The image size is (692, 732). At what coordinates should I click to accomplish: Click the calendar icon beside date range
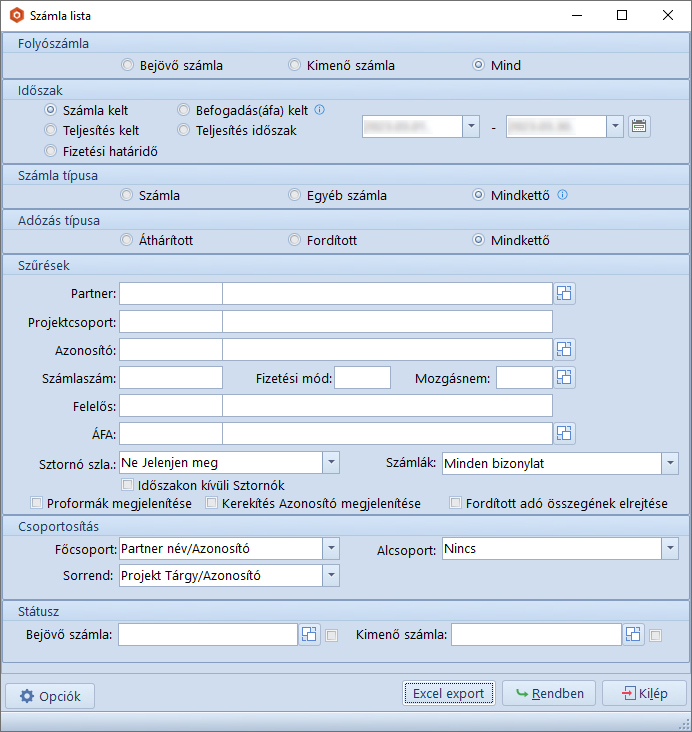click(639, 126)
